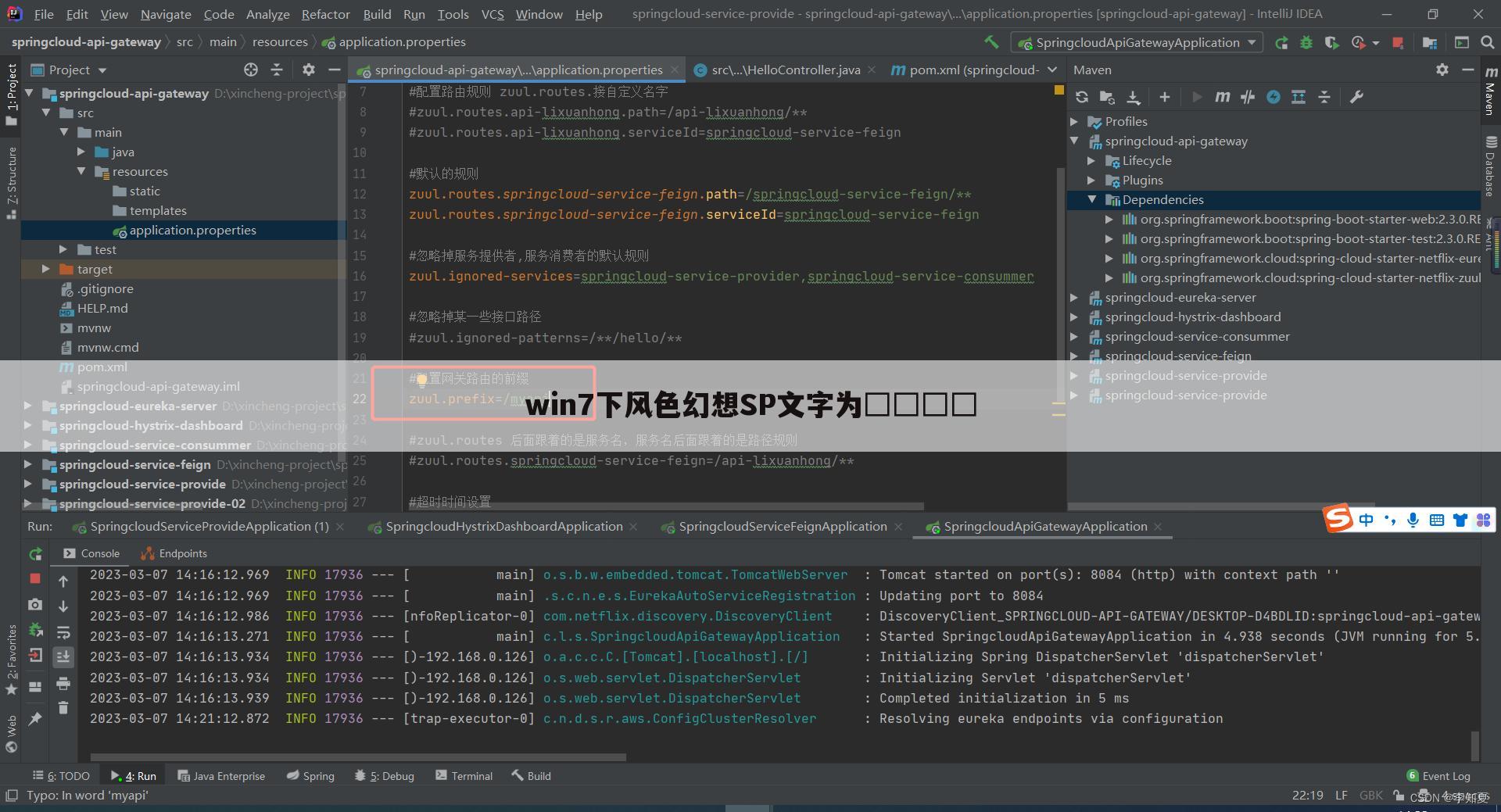Click the Build Project hammer icon
1501x812 pixels.
tap(991, 42)
